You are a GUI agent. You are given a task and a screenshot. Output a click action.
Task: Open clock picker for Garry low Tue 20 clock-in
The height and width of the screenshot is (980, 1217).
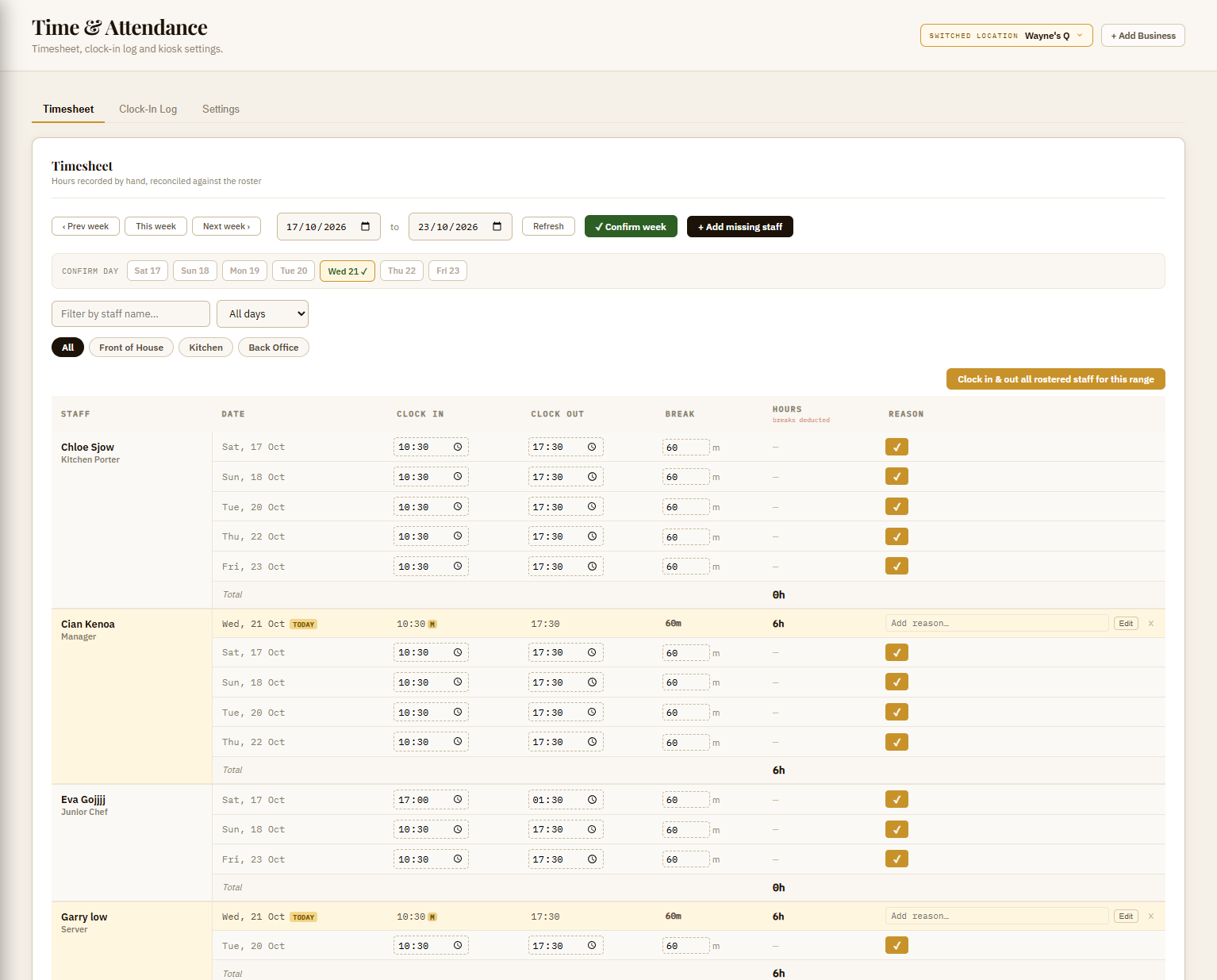click(x=458, y=946)
